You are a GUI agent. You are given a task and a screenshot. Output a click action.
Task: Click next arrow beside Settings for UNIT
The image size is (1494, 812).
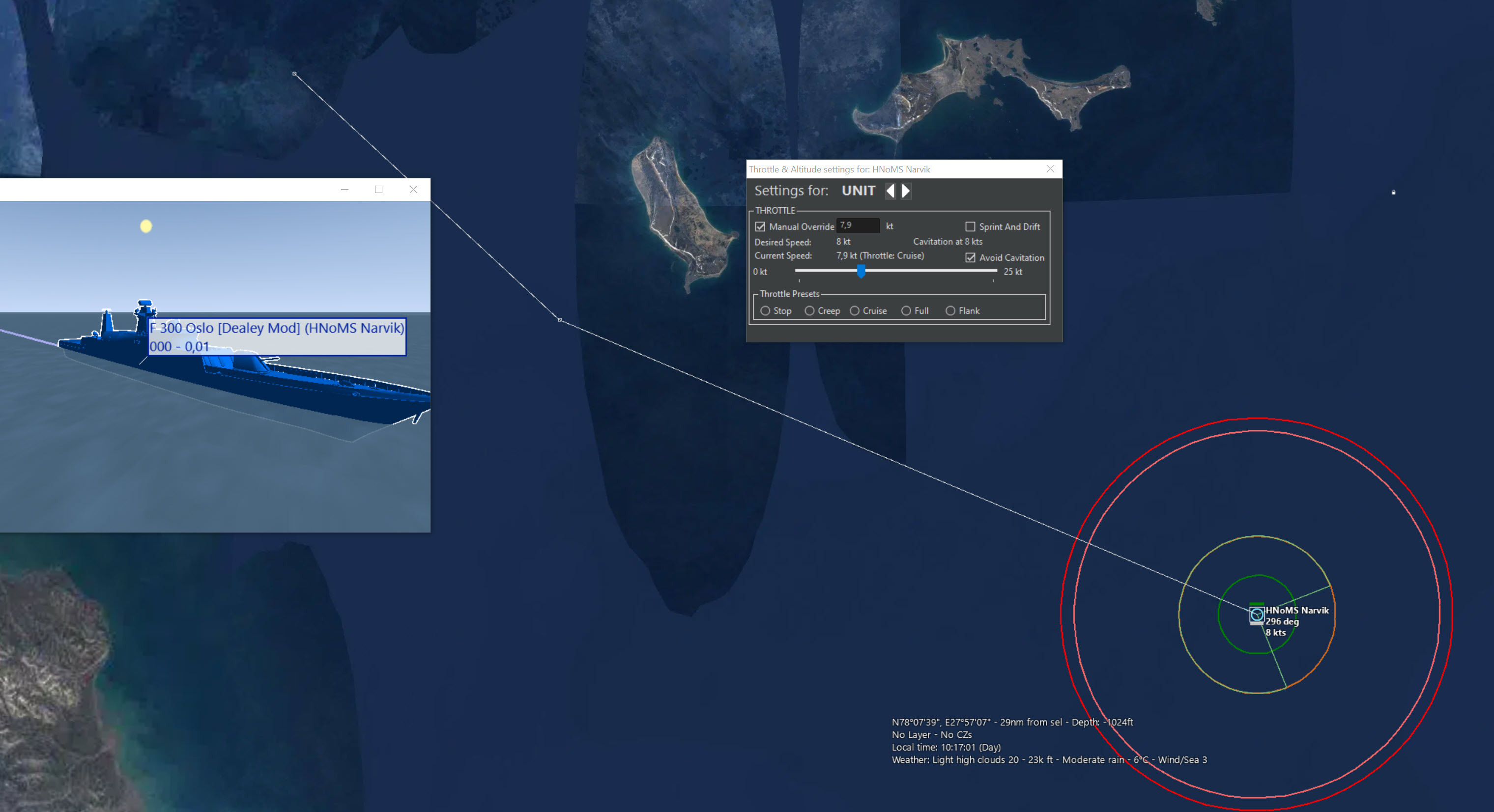(905, 191)
